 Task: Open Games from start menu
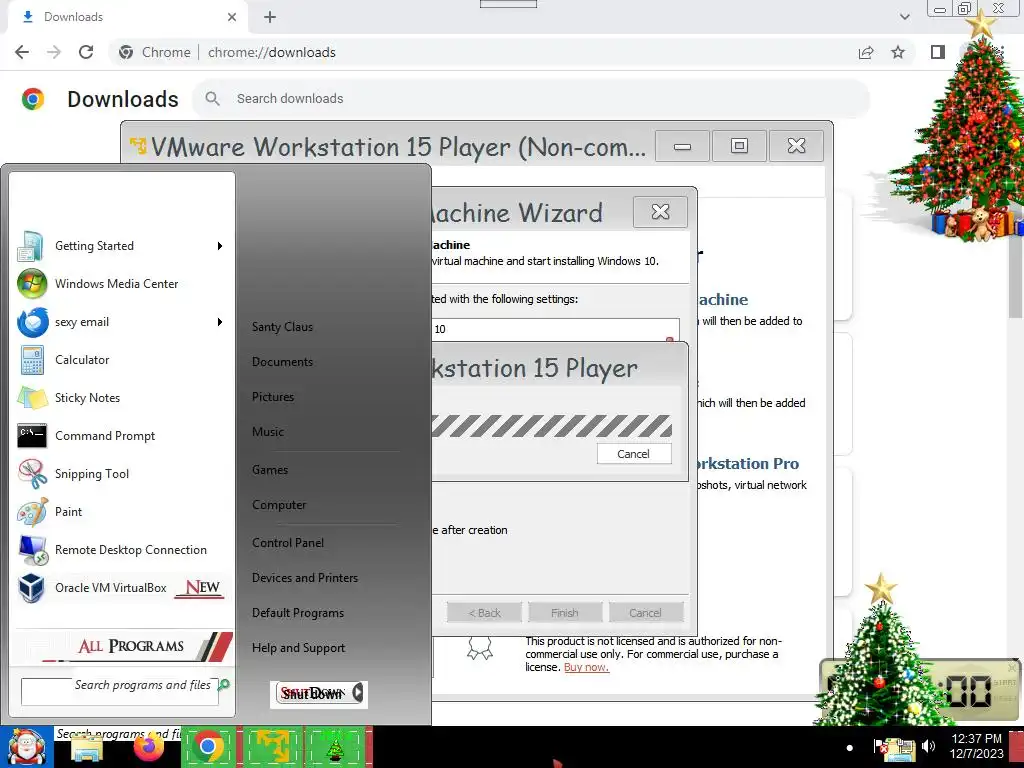(270, 470)
